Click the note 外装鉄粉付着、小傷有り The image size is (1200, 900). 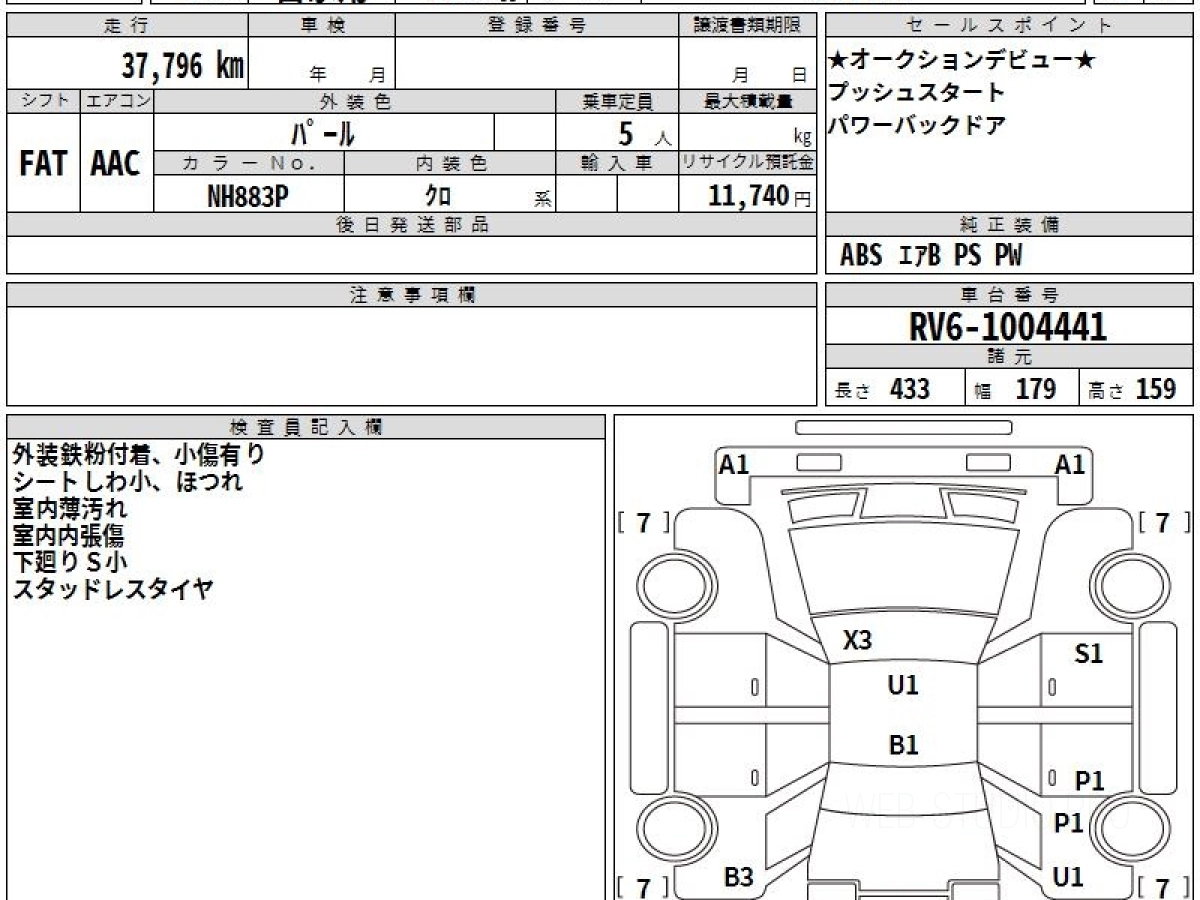[139, 454]
